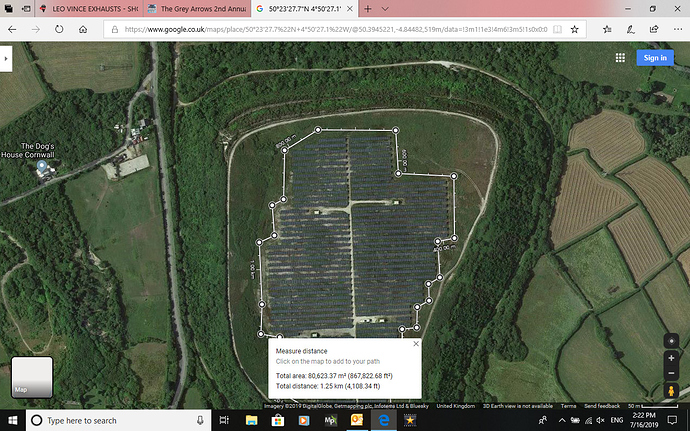Expand the Google Maps side panel
This screenshot has height=431, width=690.
click(x=6, y=59)
